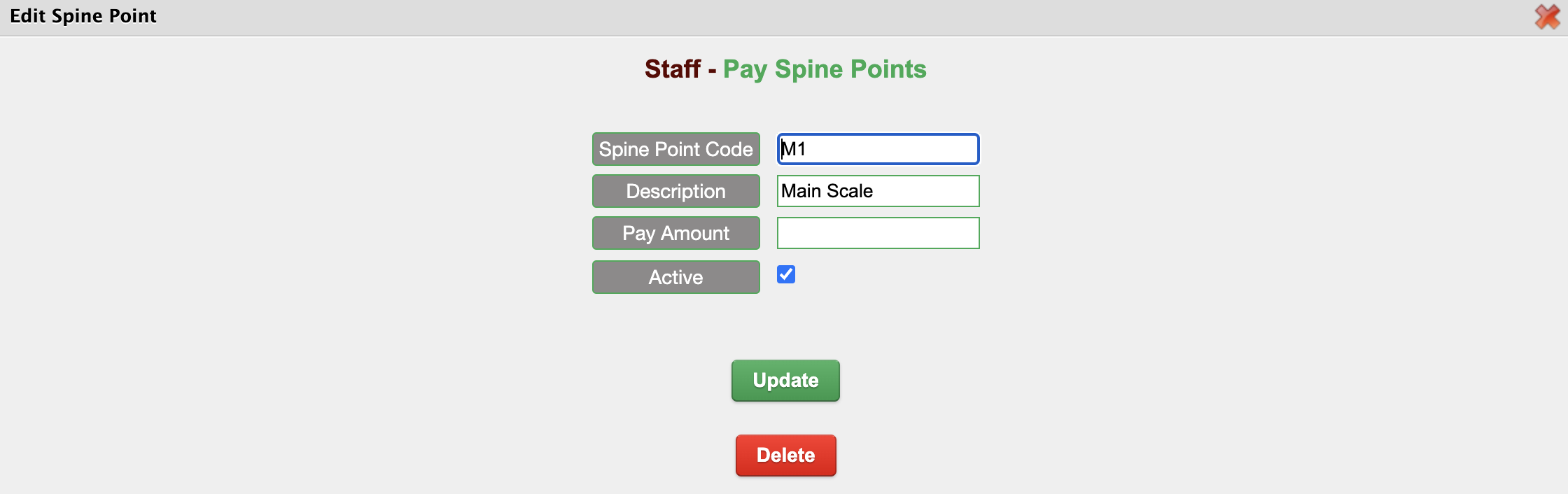Place cursor on the Main Scale text
1568x494 pixels.
(x=827, y=191)
